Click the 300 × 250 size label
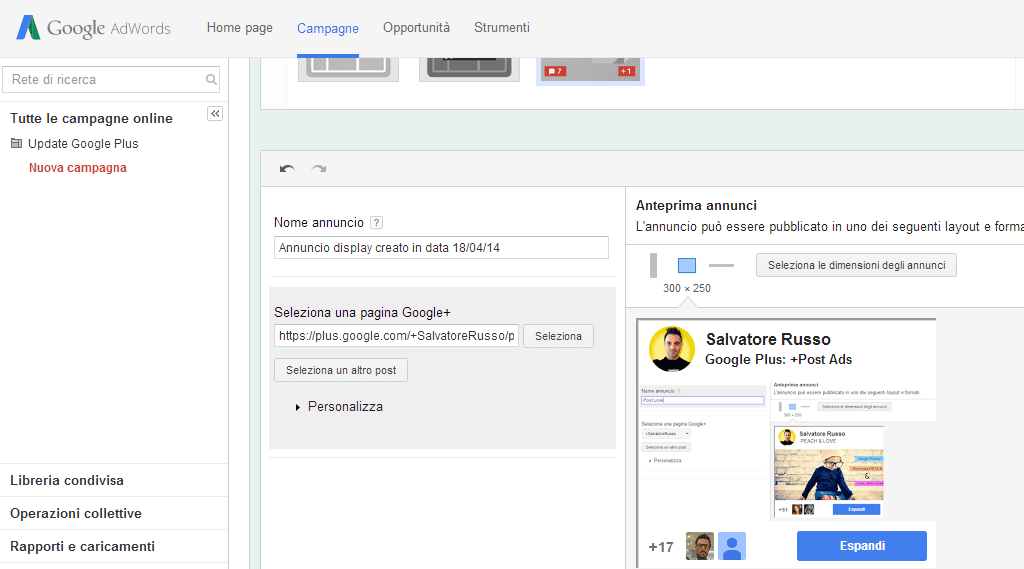Screen dimensions: 1024x569 (687, 288)
